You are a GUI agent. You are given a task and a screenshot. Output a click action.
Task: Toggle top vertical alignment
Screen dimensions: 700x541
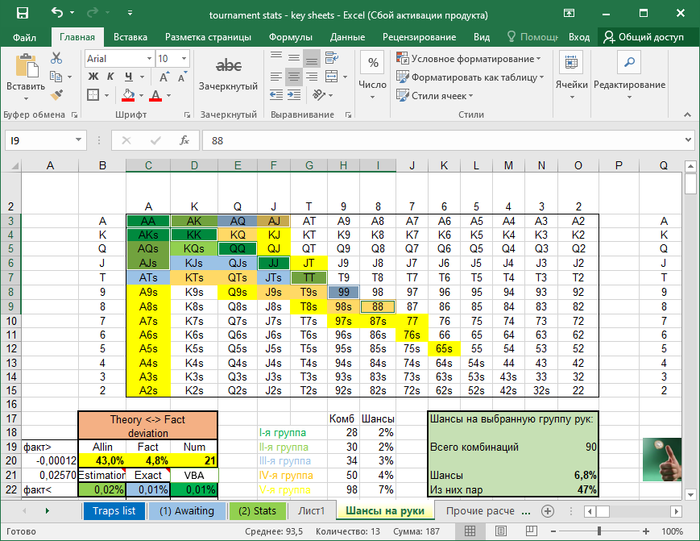[276, 58]
